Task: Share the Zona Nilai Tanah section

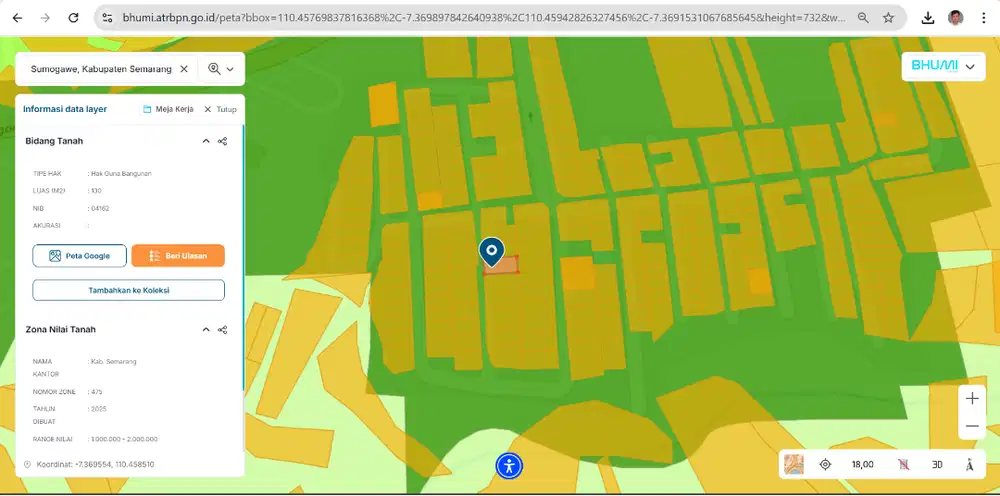Action: [x=222, y=329]
